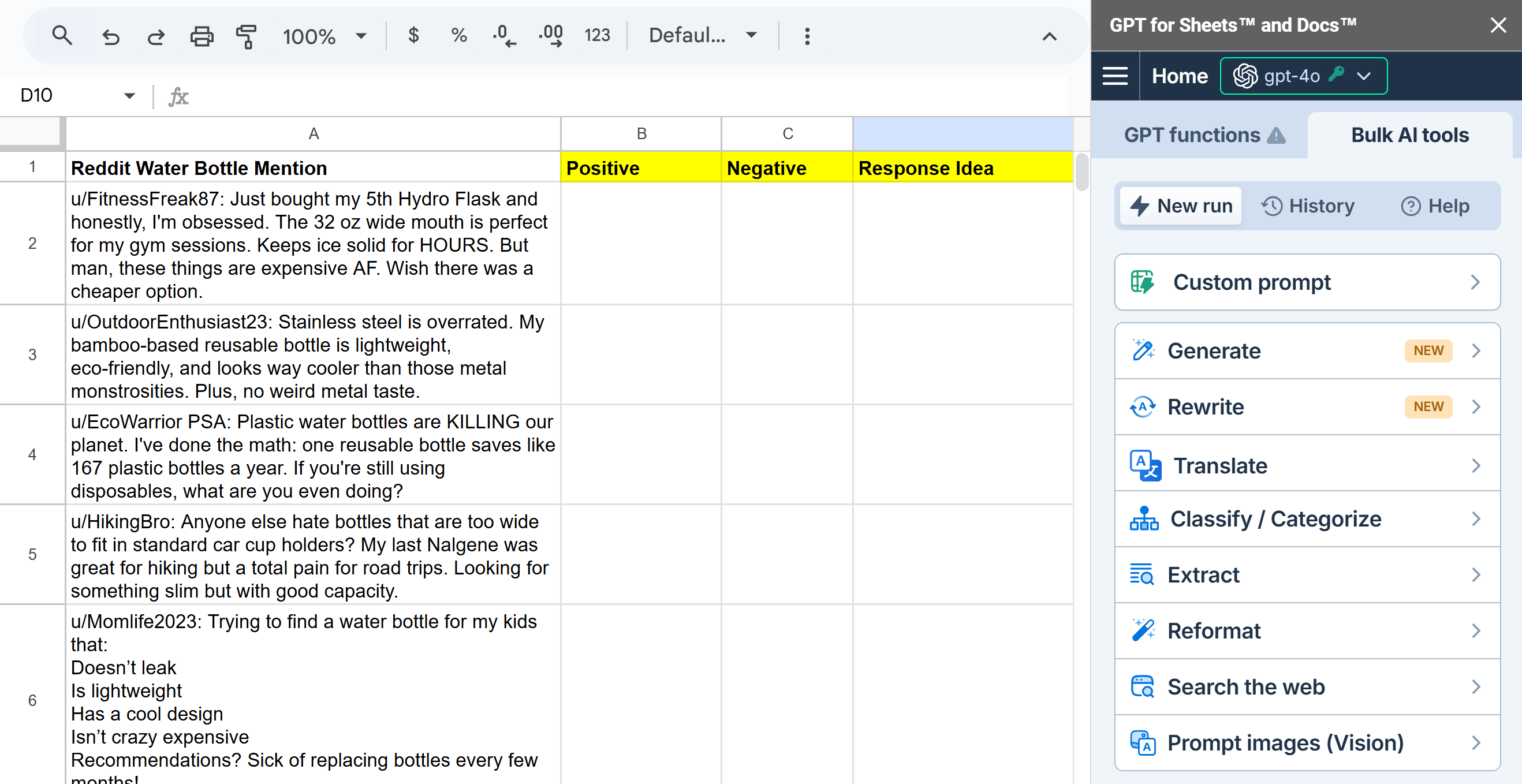Apply currency format with dollar icon
The height and width of the screenshot is (784, 1522).
click(413, 35)
